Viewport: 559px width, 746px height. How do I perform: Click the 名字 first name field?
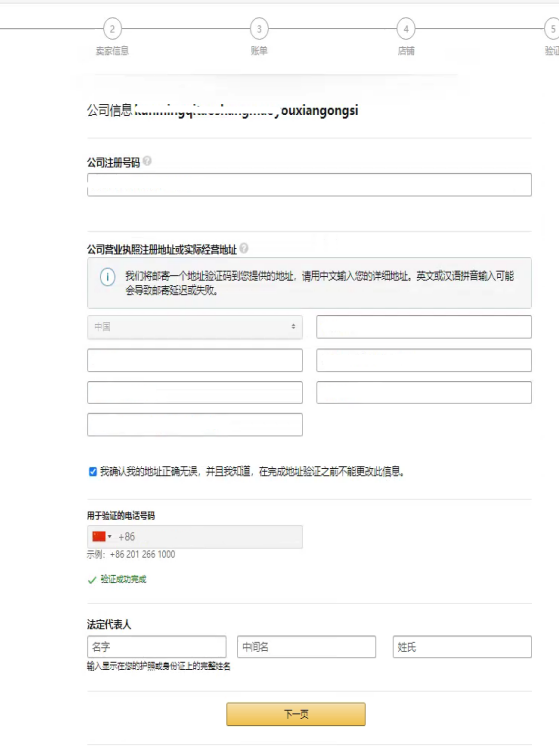157,647
